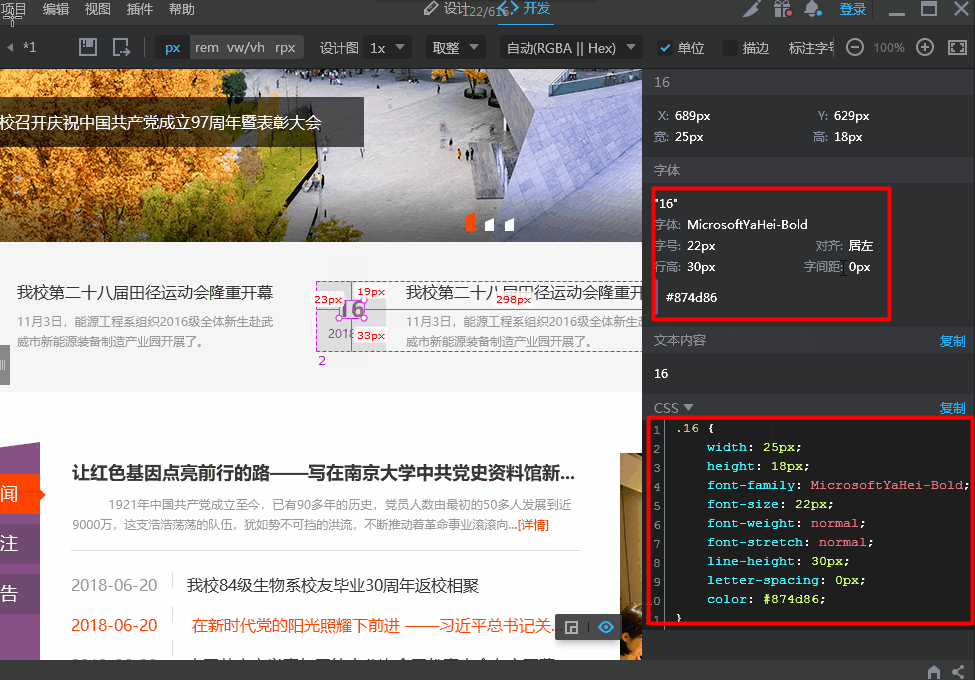975x680 pixels.
Task: Open the notification bell icon
Action: click(813, 9)
